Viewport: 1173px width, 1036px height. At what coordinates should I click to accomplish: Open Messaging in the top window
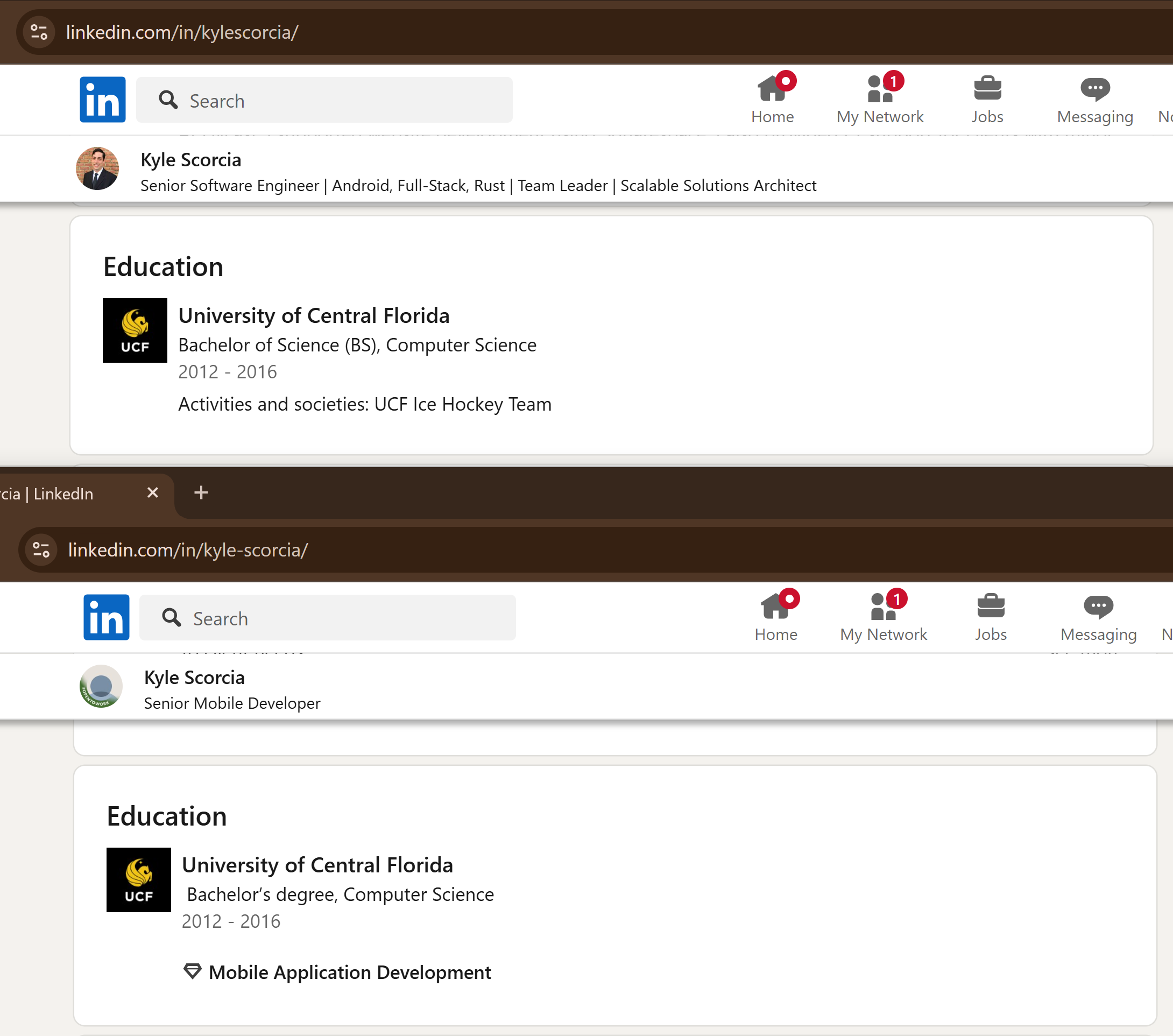coord(1095,101)
